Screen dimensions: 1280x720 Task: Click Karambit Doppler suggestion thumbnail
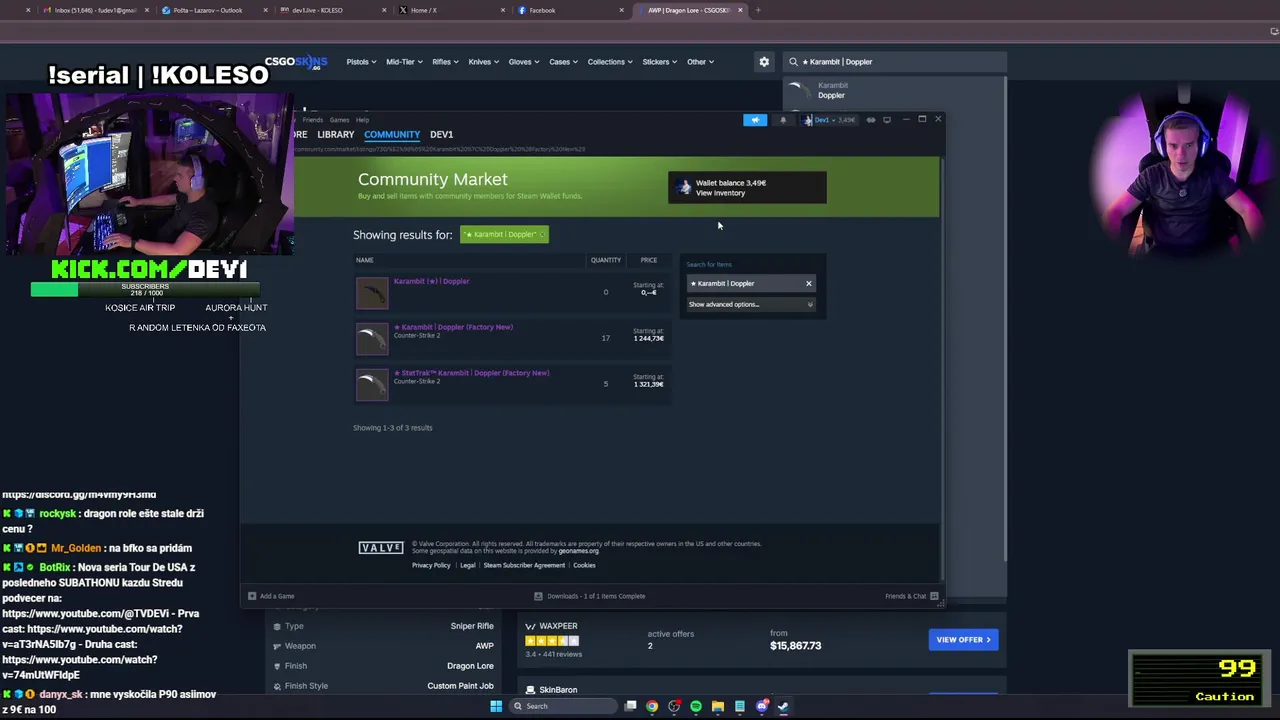pyautogui.click(x=797, y=89)
